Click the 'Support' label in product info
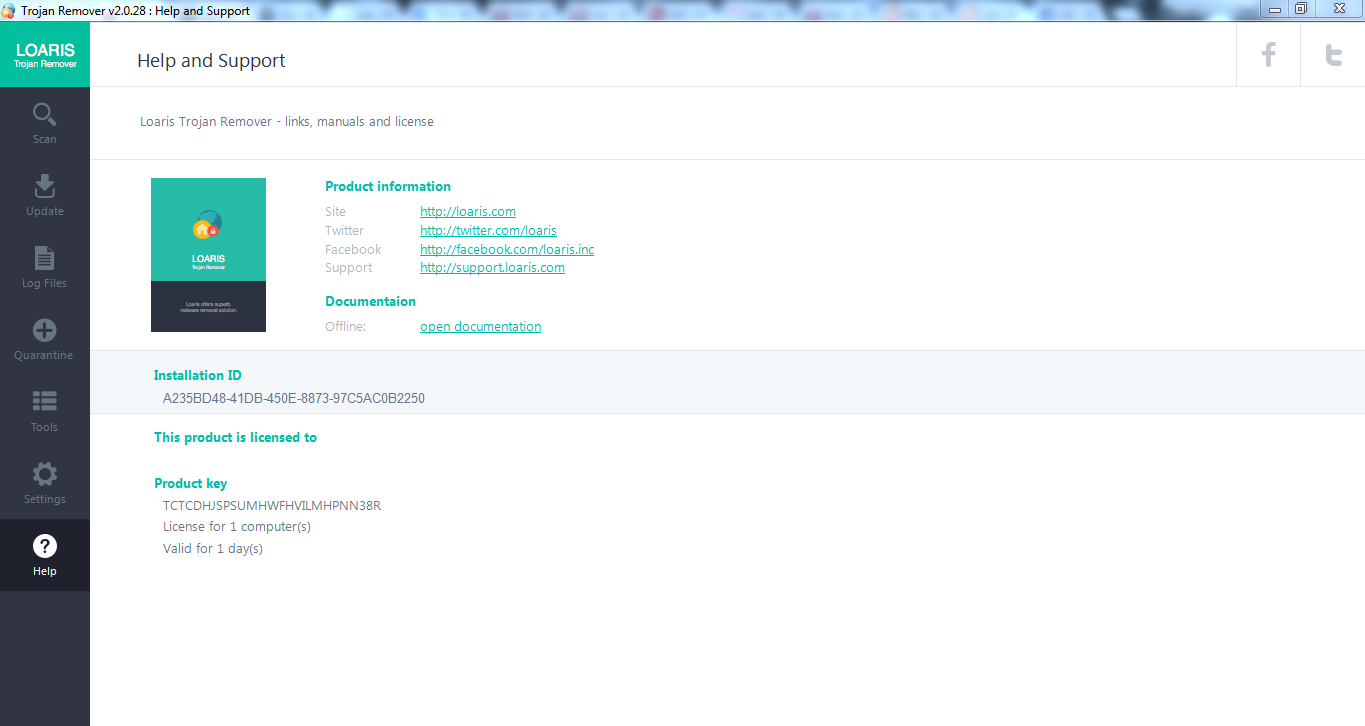Screen dimensions: 1365x726 point(348,268)
